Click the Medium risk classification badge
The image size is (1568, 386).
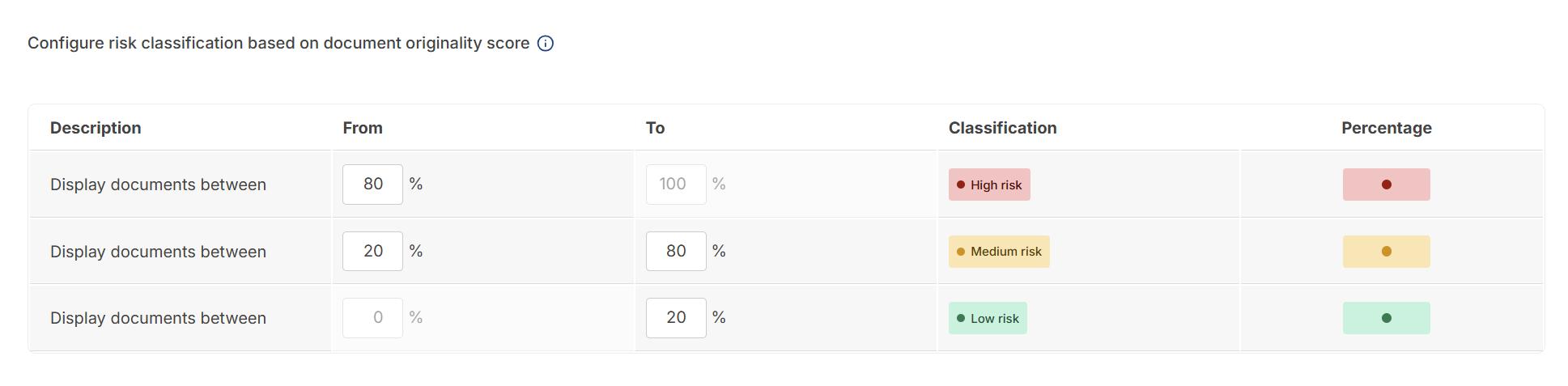pyautogui.click(x=999, y=252)
